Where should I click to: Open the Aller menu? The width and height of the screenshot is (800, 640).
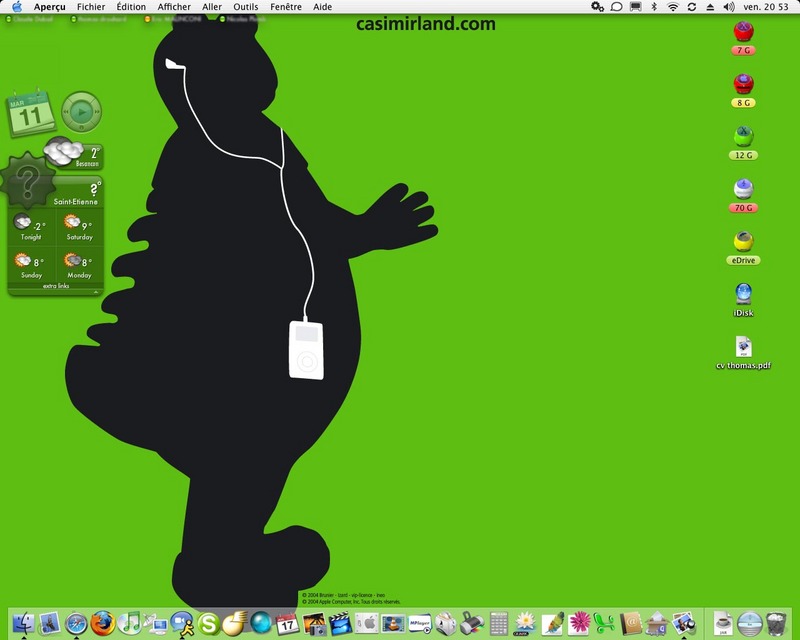(x=212, y=7)
